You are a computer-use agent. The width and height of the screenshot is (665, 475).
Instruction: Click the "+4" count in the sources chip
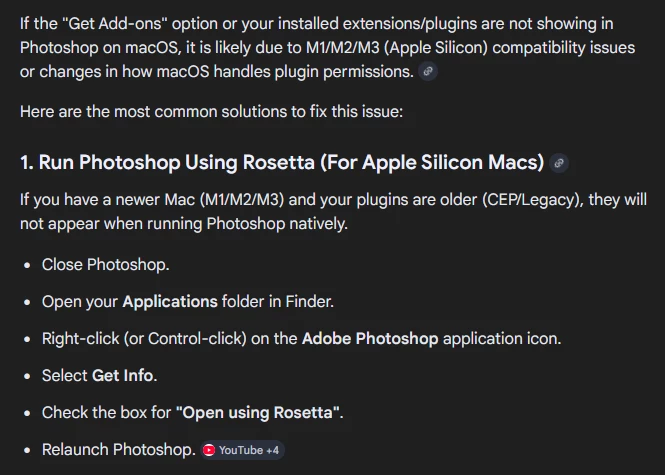pyautogui.click(x=272, y=450)
